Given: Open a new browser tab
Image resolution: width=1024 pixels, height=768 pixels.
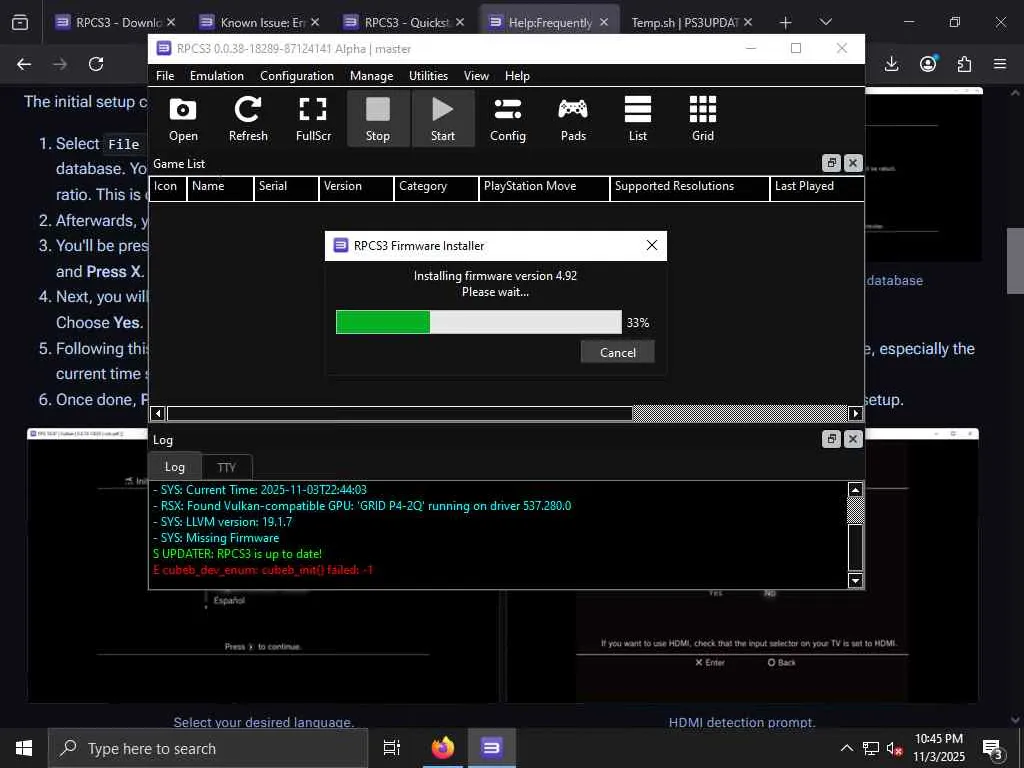Looking at the screenshot, I should tap(786, 23).
